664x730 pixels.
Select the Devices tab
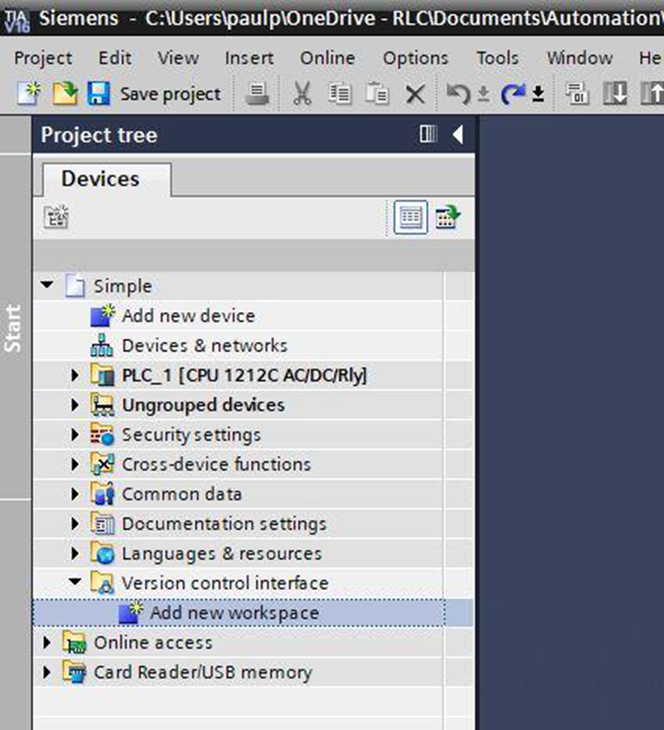(x=101, y=179)
